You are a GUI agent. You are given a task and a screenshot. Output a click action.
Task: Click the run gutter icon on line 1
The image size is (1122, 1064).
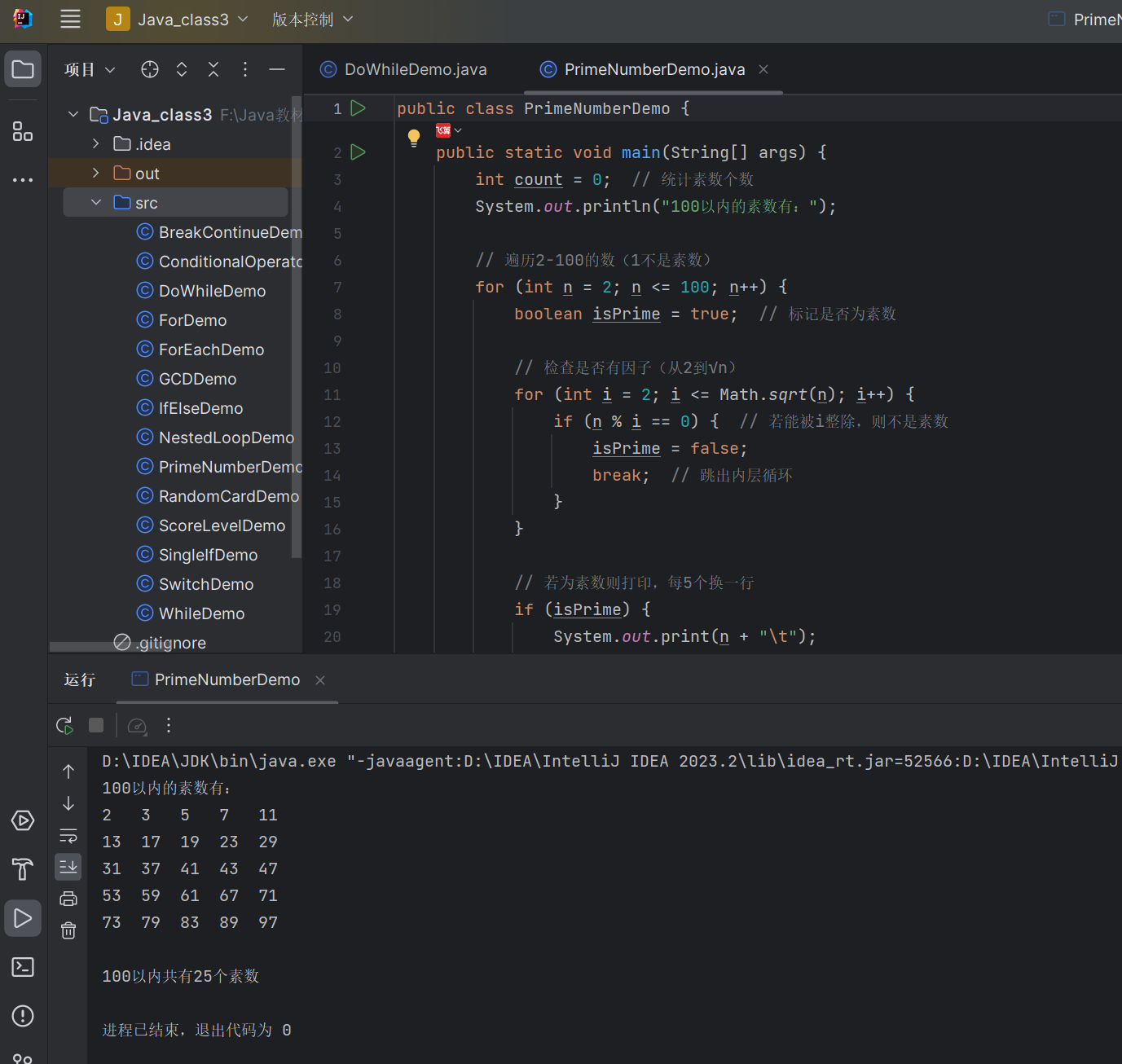(358, 108)
